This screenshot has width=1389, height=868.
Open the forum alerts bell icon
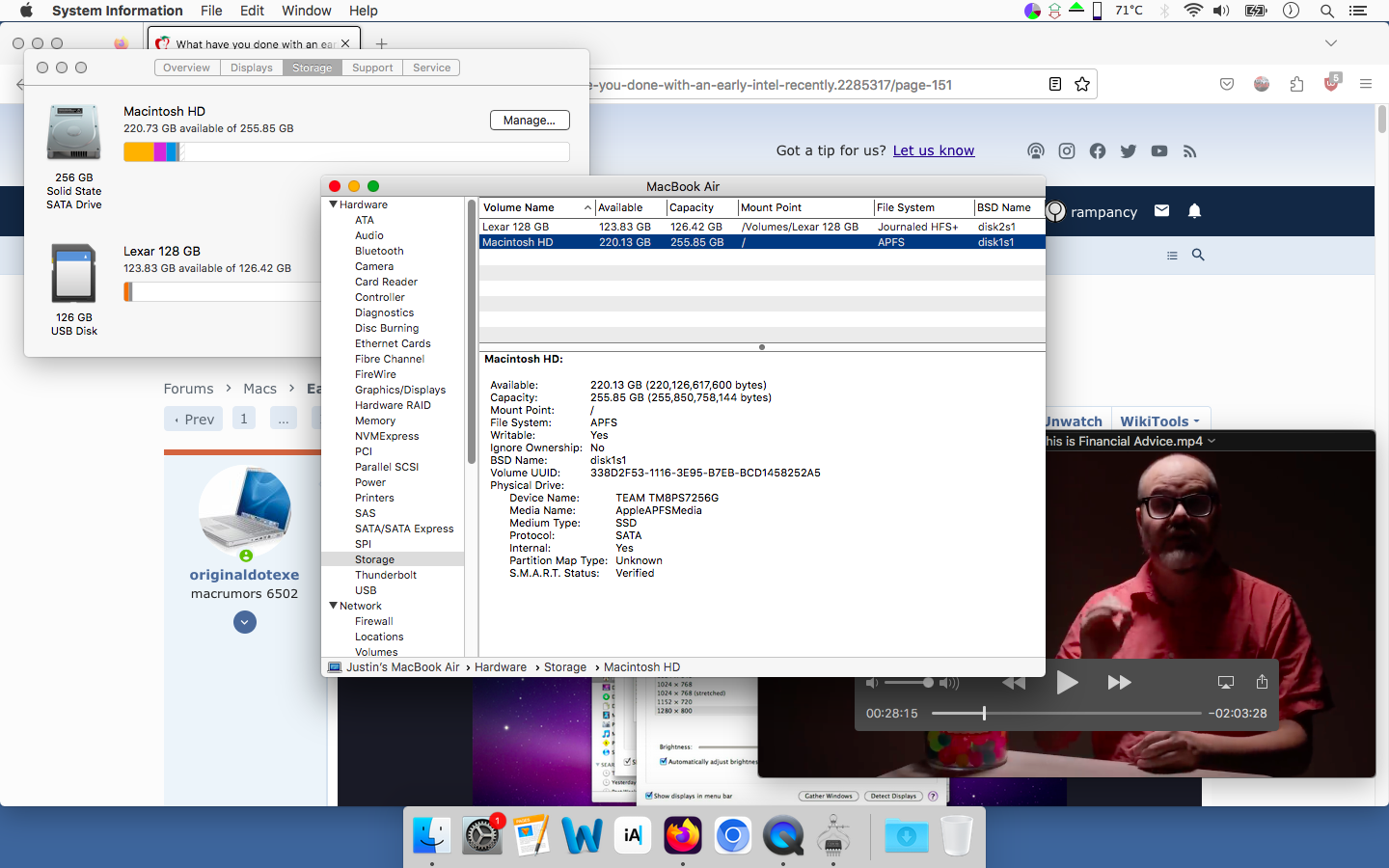[x=1194, y=210]
